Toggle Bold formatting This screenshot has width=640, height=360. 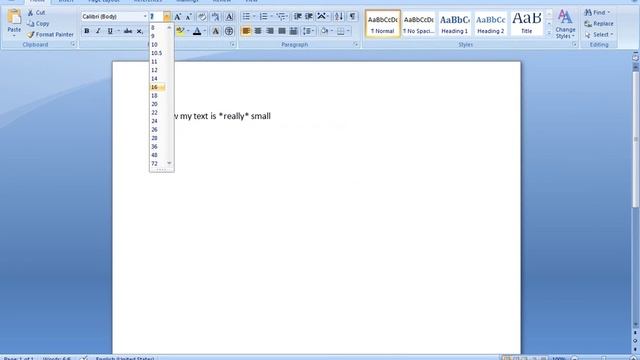[87, 31]
